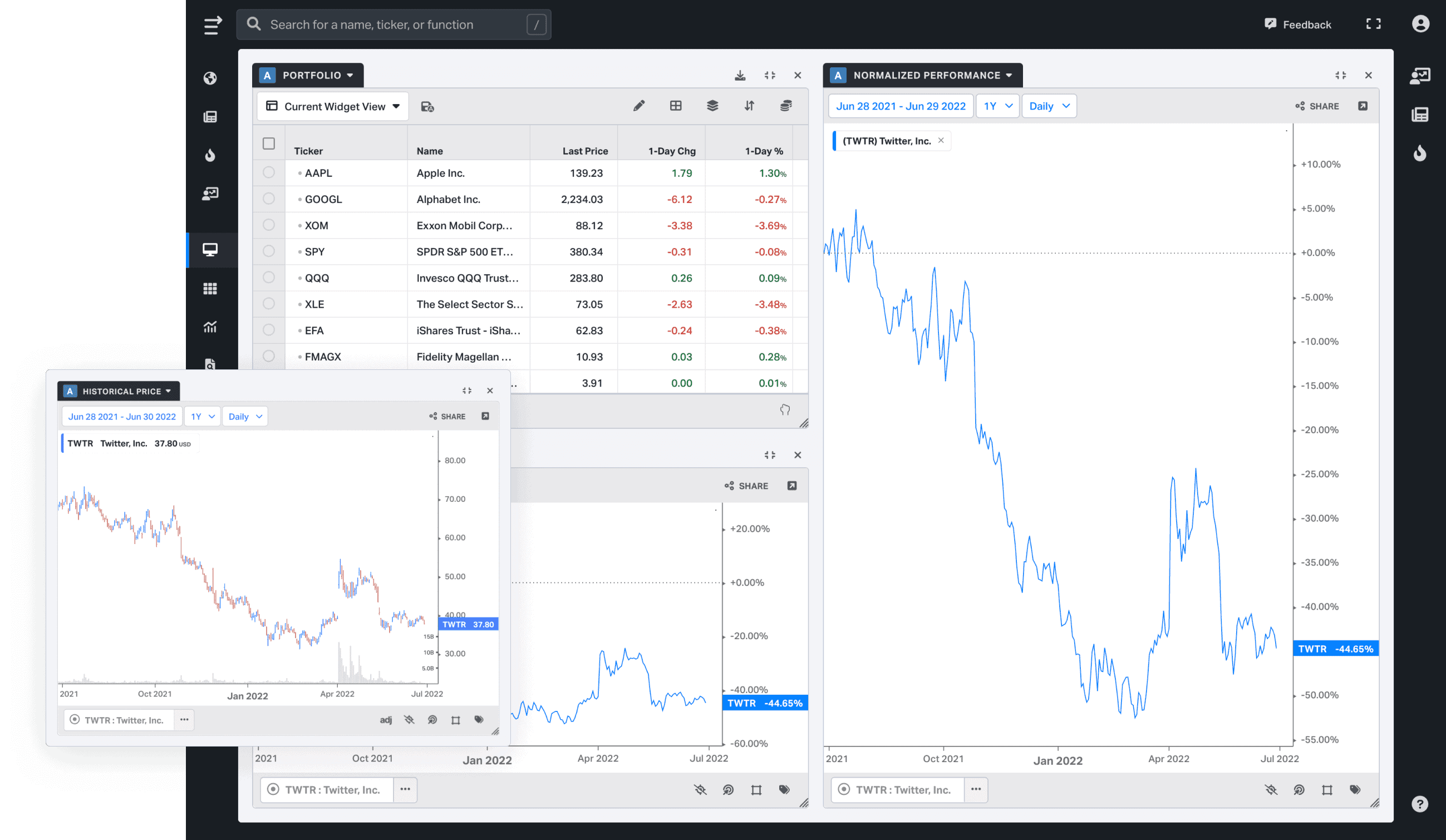Select the XOM row radio button

click(268, 225)
